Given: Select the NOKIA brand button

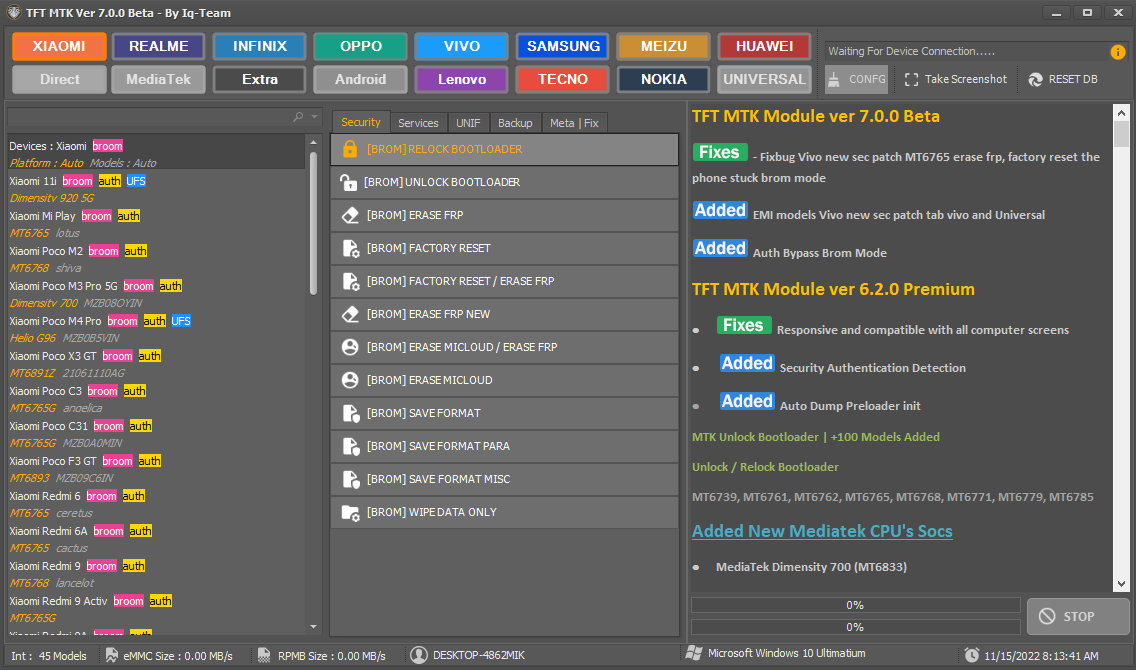Looking at the screenshot, I should click(x=664, y=79).
